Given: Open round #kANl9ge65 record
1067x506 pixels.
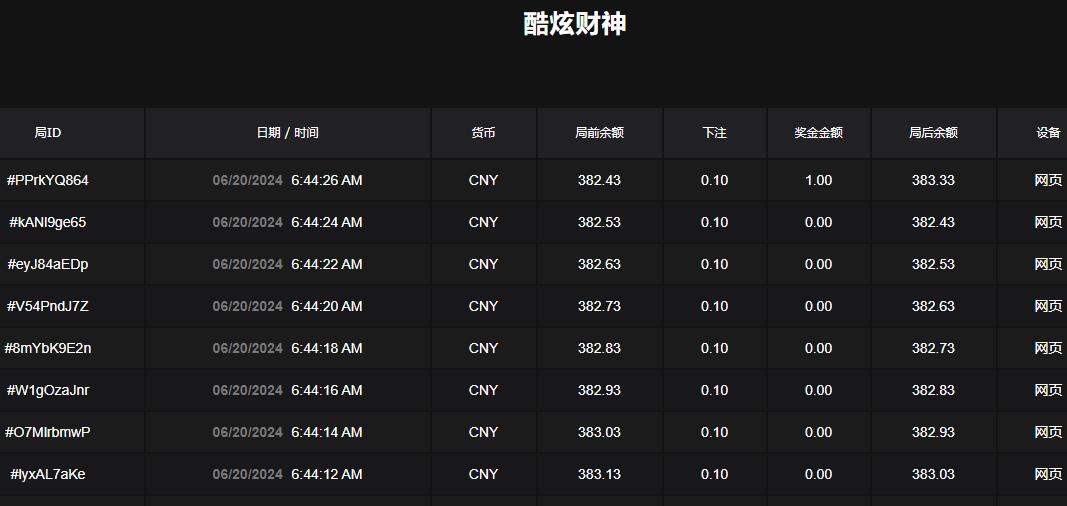Looking at the screenshot, I should click(x=48, y=222).
